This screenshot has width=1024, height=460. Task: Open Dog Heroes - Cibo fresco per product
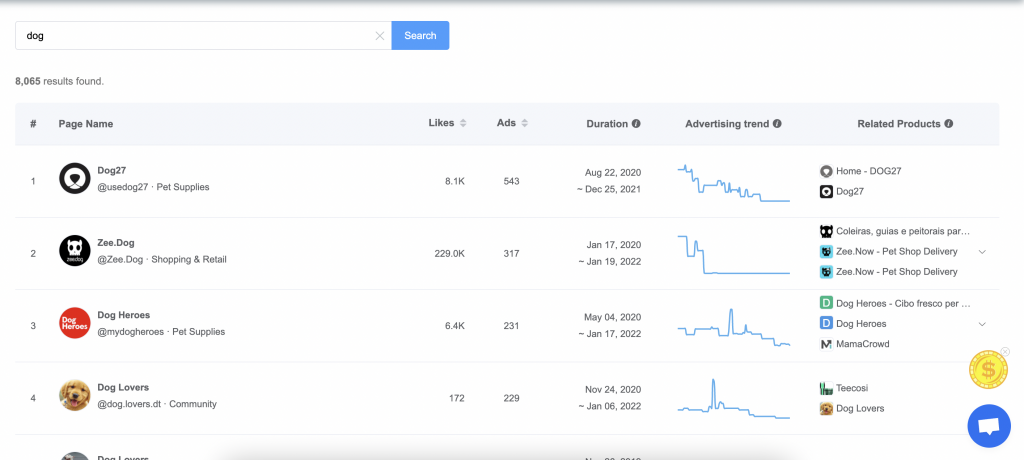(x=903, y=304)
